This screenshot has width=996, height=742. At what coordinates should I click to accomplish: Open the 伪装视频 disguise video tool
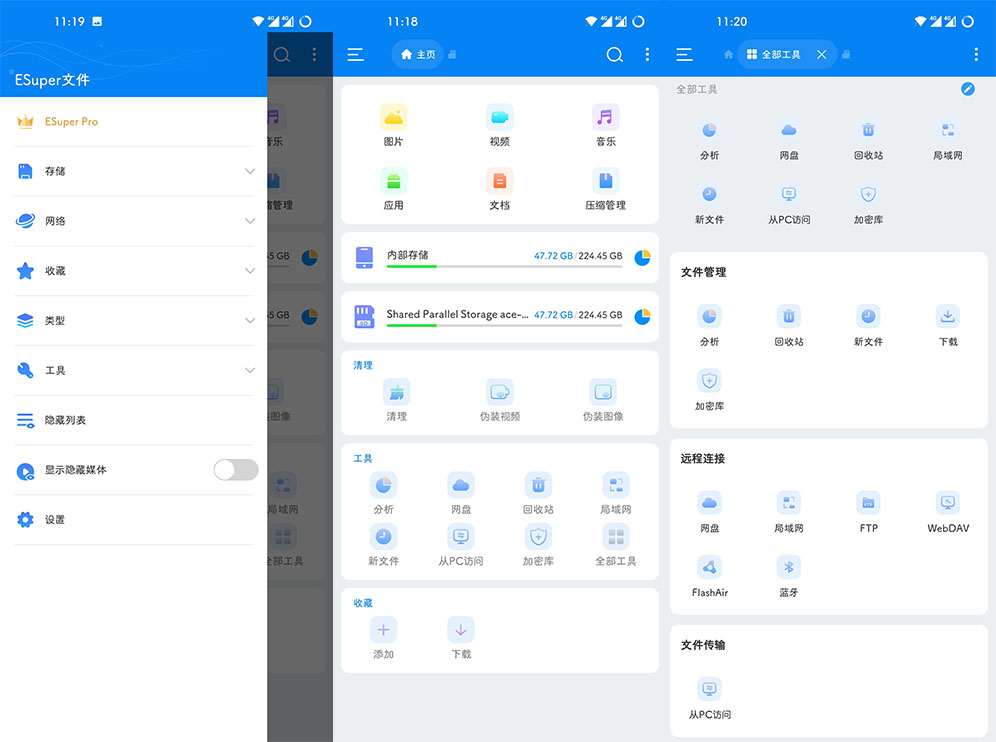[x=499, y=392]
